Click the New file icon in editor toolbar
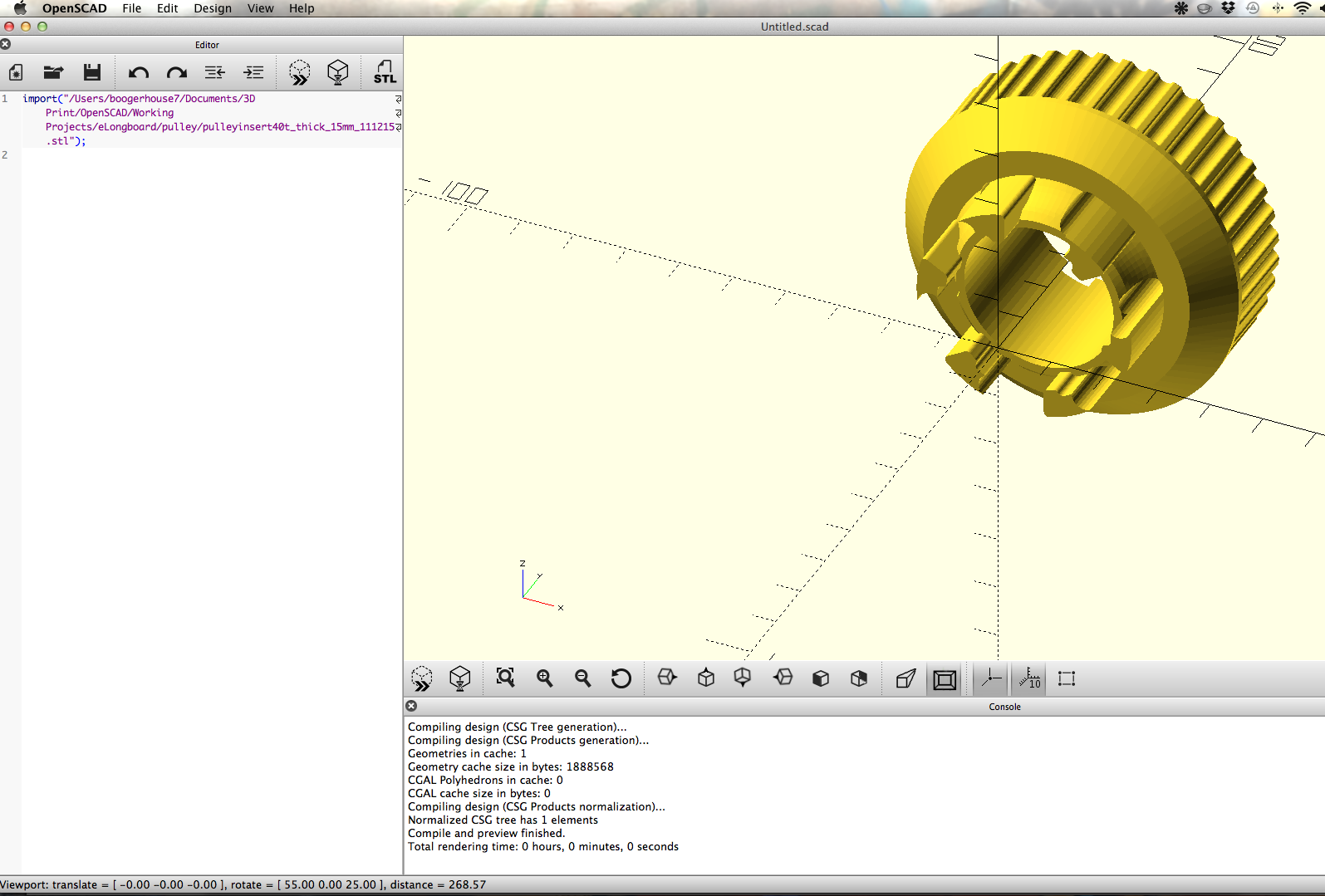The image size is (1325, 896). point(16,73)
